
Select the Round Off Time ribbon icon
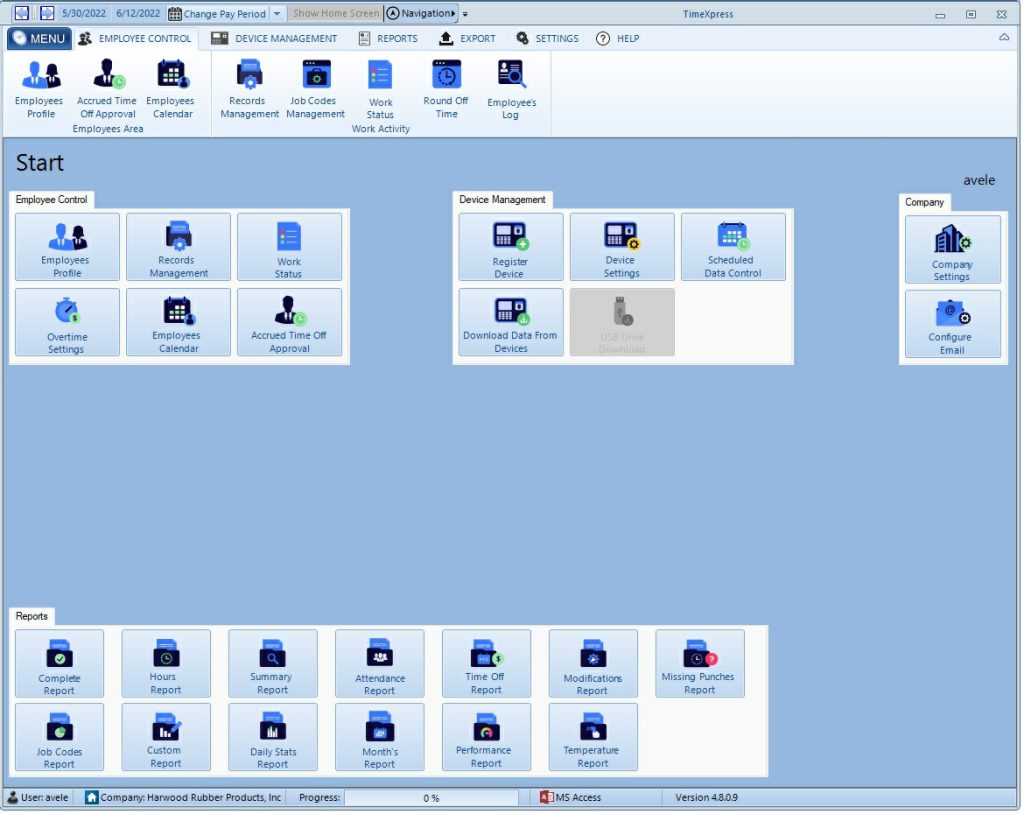[444, 88]
